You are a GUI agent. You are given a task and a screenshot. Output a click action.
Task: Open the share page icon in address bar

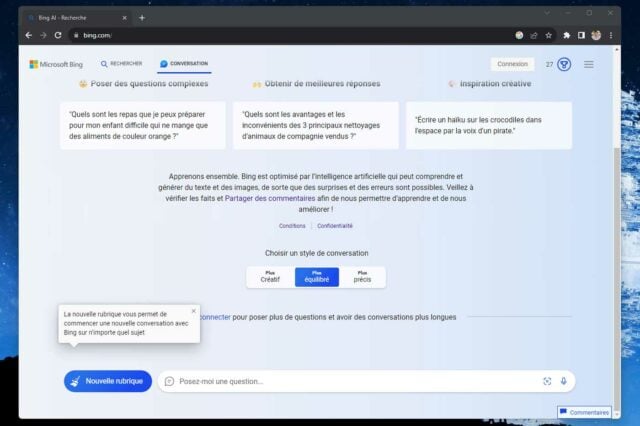[x=534, y=36]
